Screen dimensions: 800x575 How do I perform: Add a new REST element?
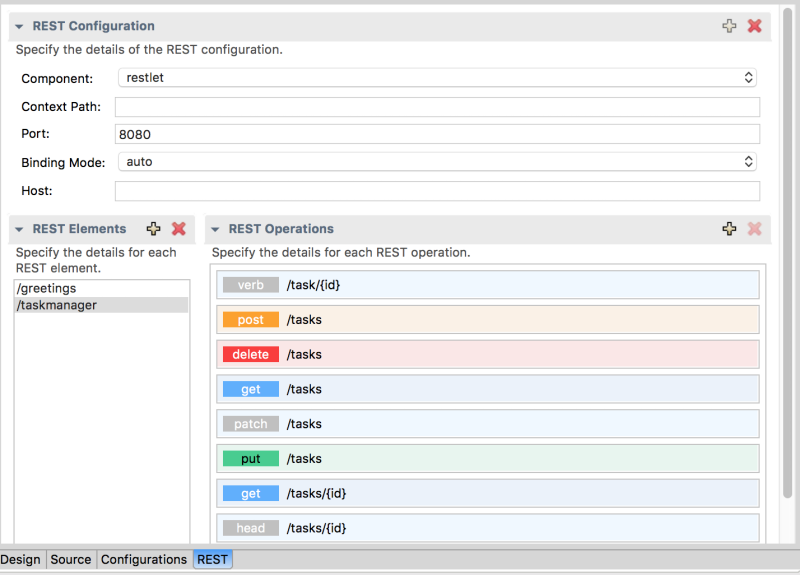(x=153, y=229)
